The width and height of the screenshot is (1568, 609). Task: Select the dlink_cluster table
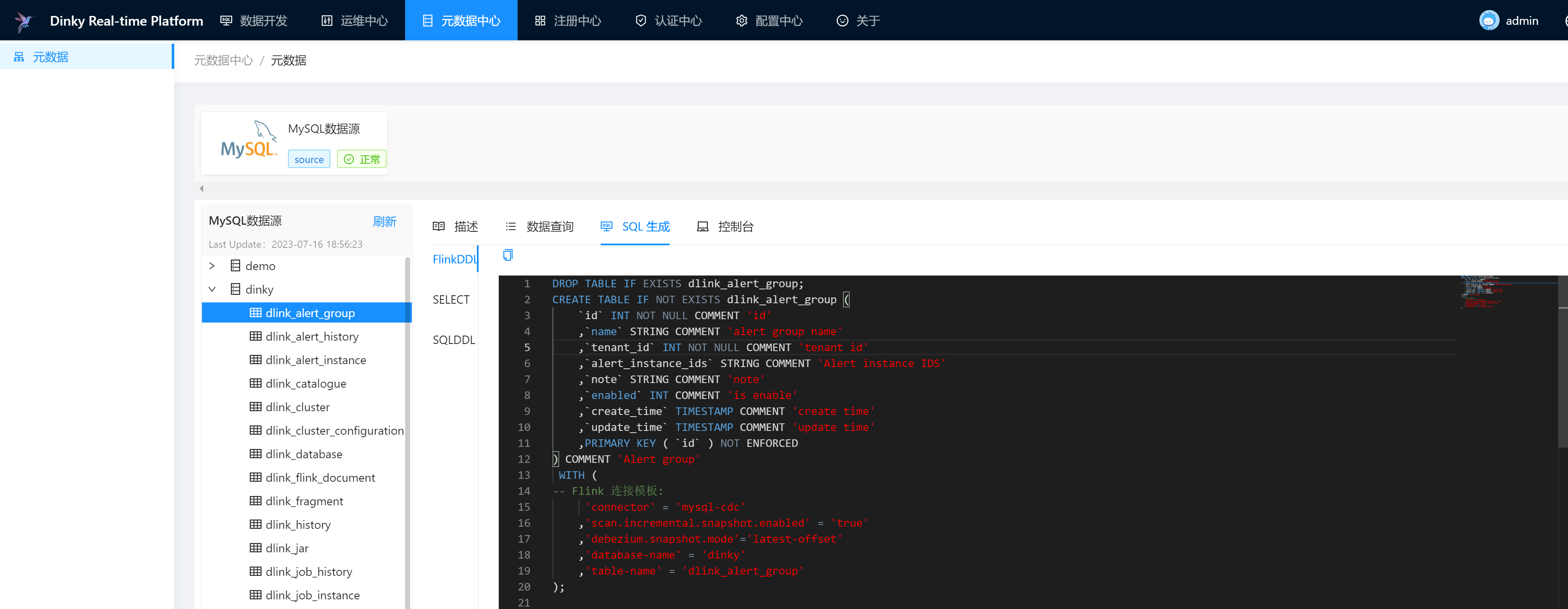point(298,407)
